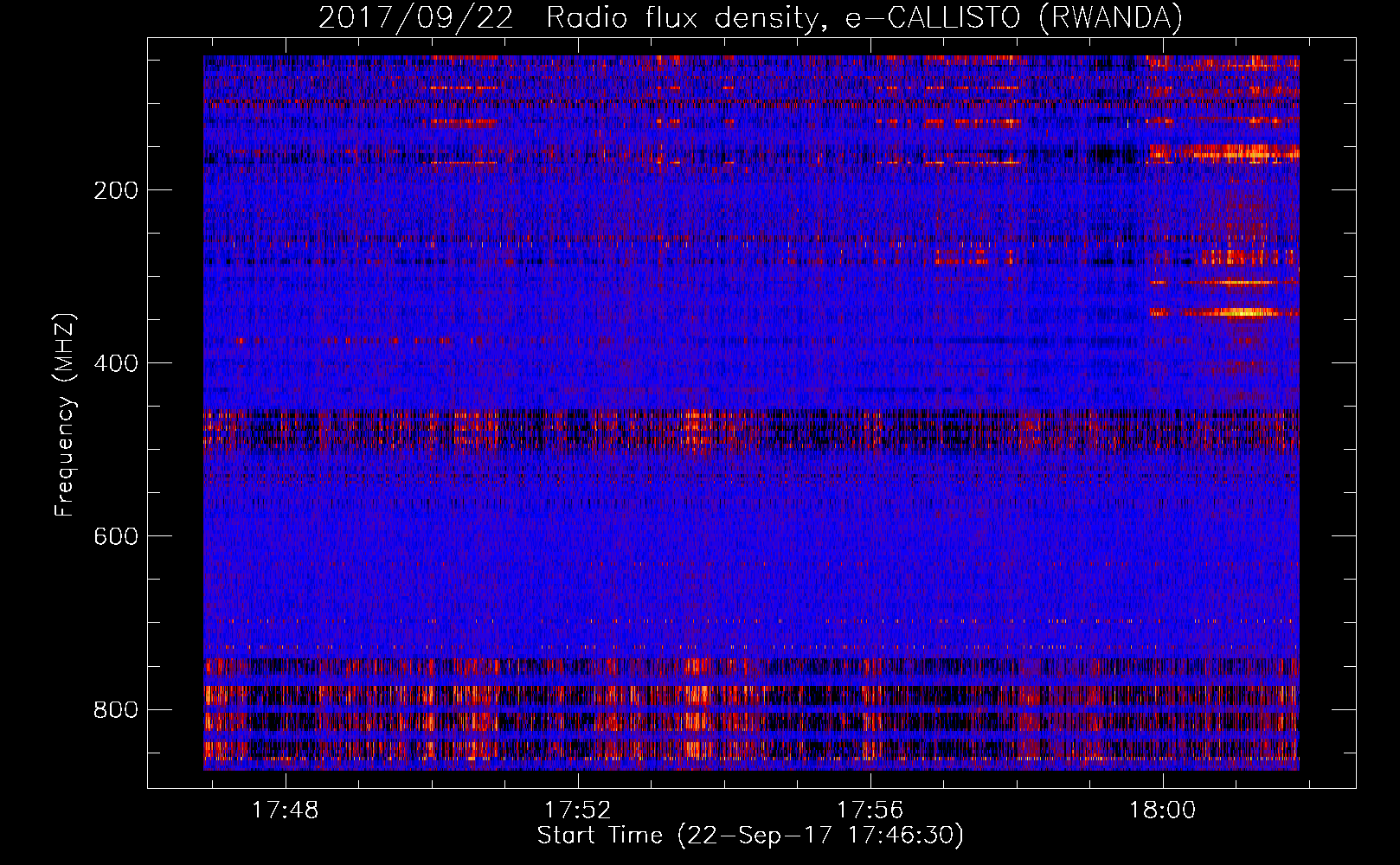The height and width of the screenshot is (865, 1400).
Task: Click the 17:56 time tick label
Action: click(870, 810)
